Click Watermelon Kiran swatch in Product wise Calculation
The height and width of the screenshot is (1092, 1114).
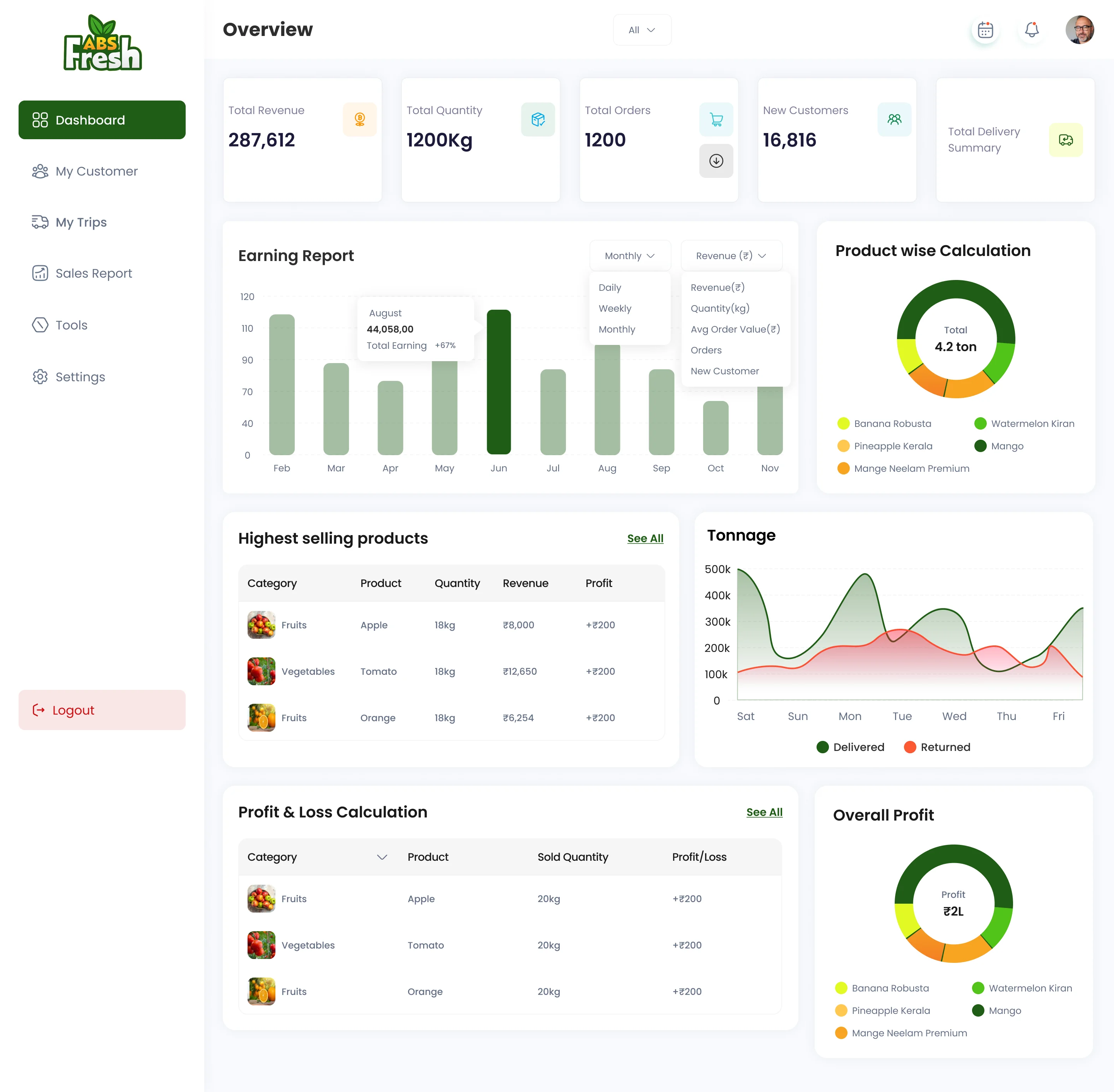(x=980, y=423)
